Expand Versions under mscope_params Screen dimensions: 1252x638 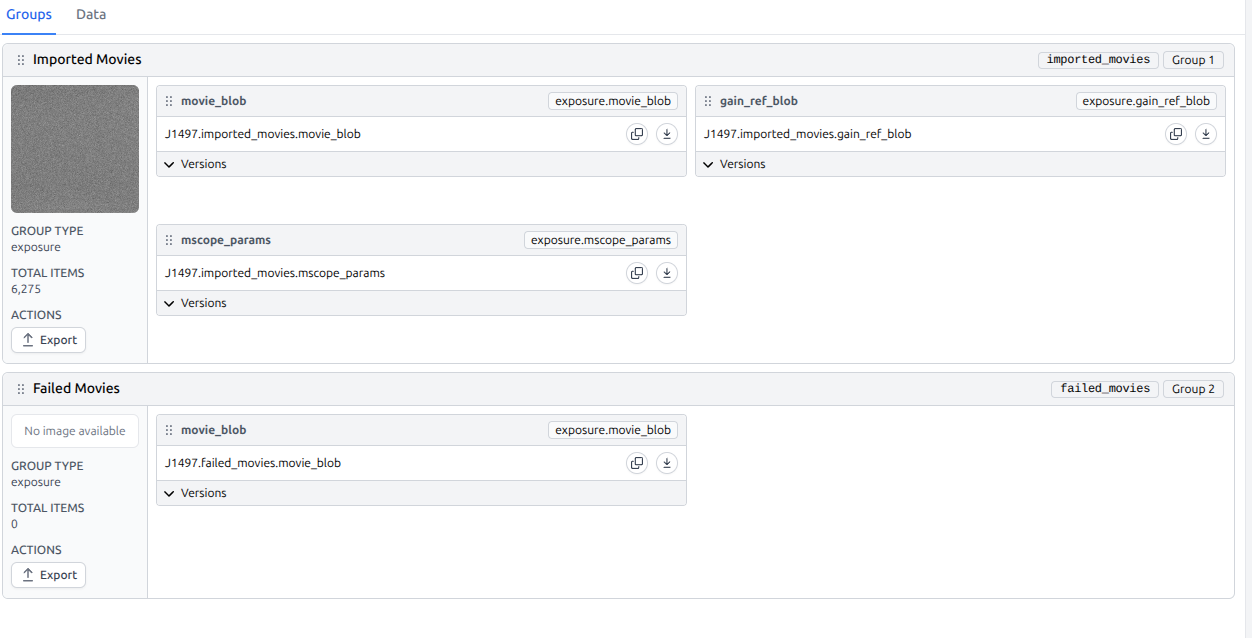[x=196, y=303]
